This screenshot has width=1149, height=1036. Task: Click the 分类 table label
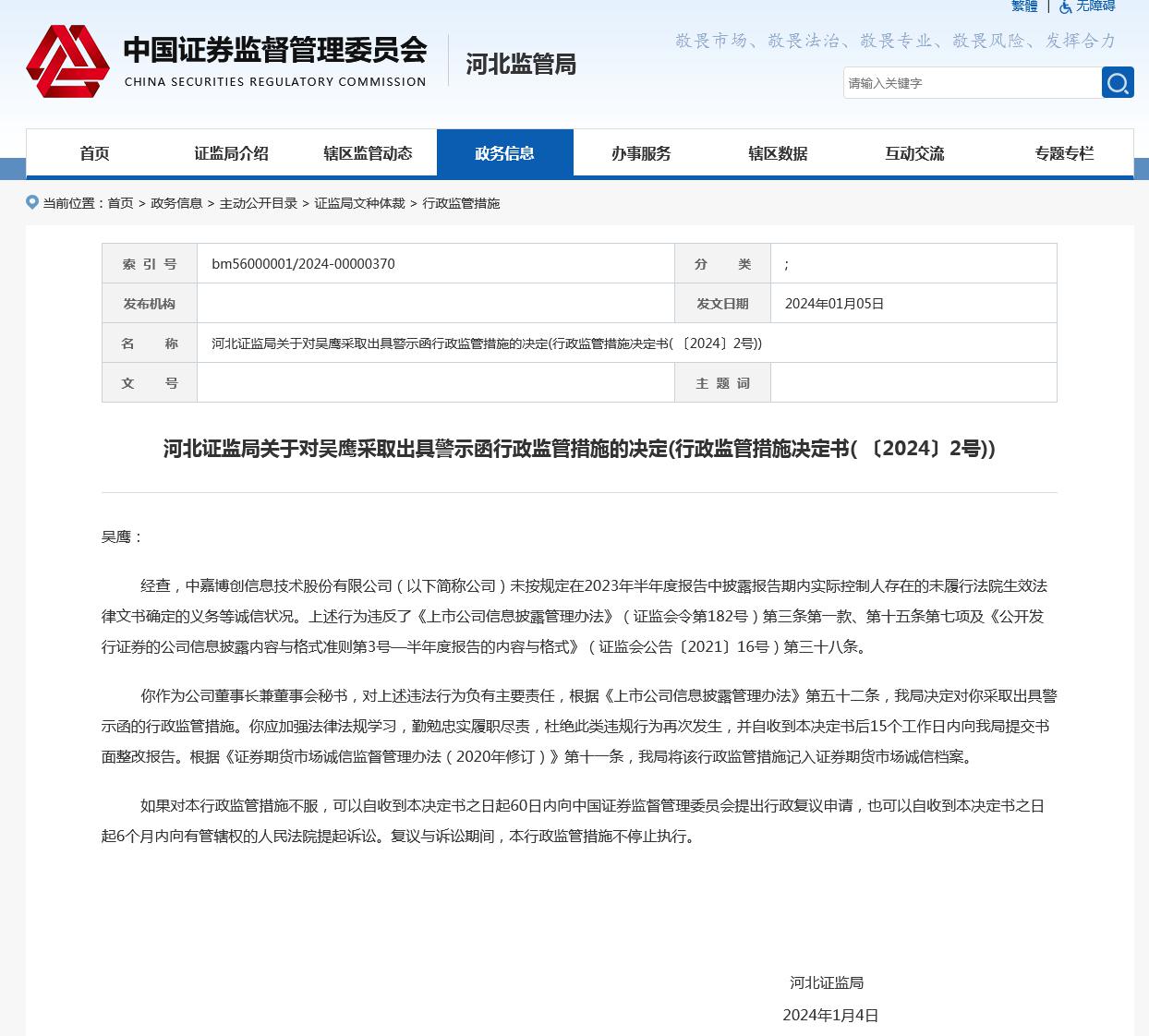pyautogui.click(x=722, y=264)
